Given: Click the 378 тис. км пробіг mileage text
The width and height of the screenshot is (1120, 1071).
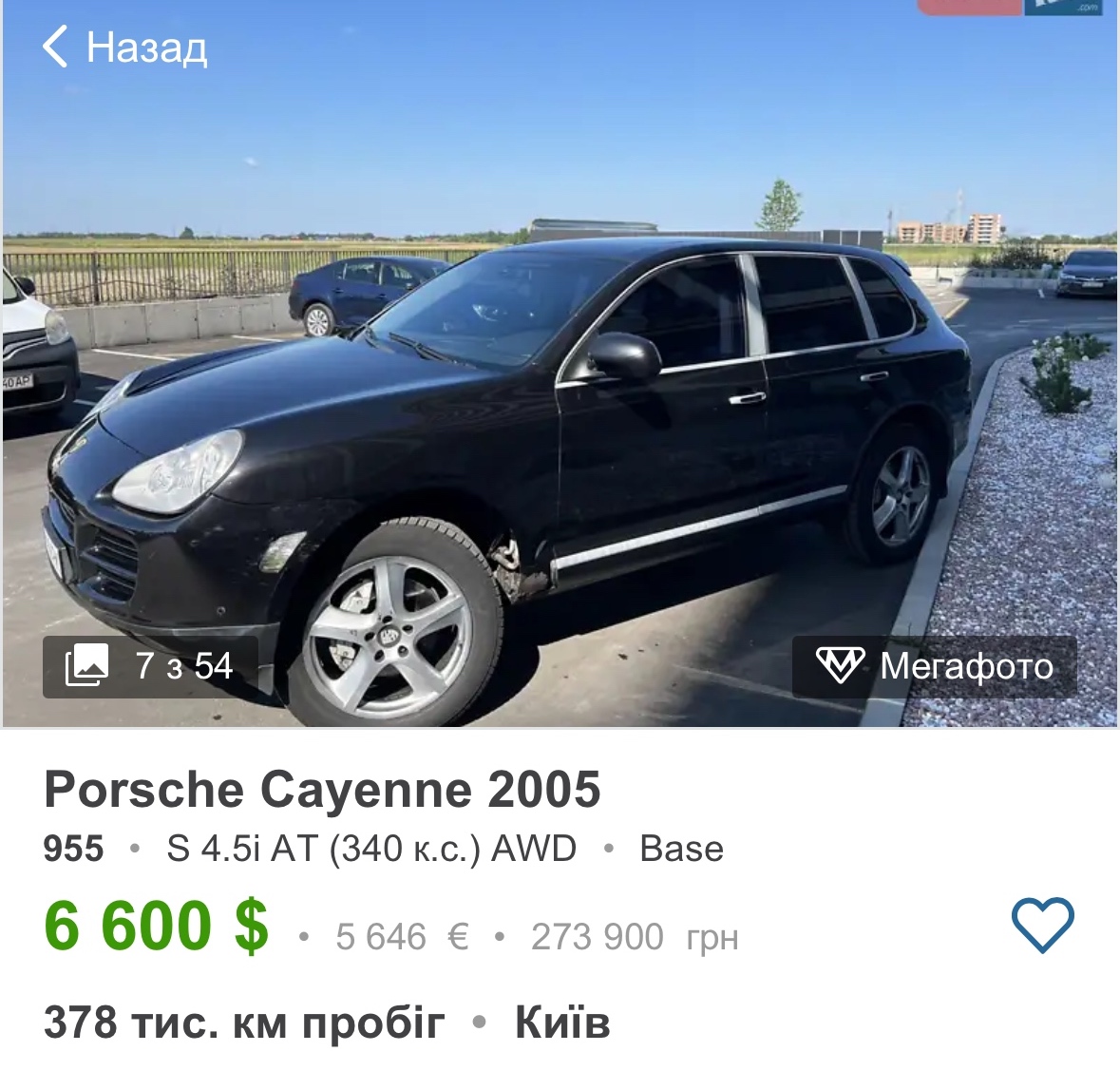Looking at the screenshot, I should [244, 1023].
